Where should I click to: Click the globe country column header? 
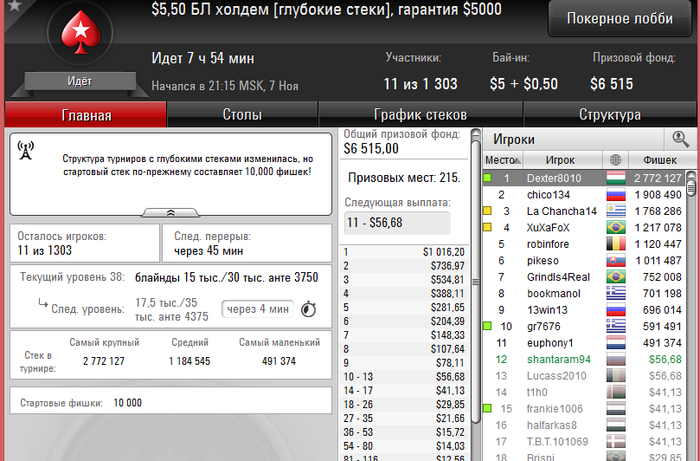(x=616, y=160)
